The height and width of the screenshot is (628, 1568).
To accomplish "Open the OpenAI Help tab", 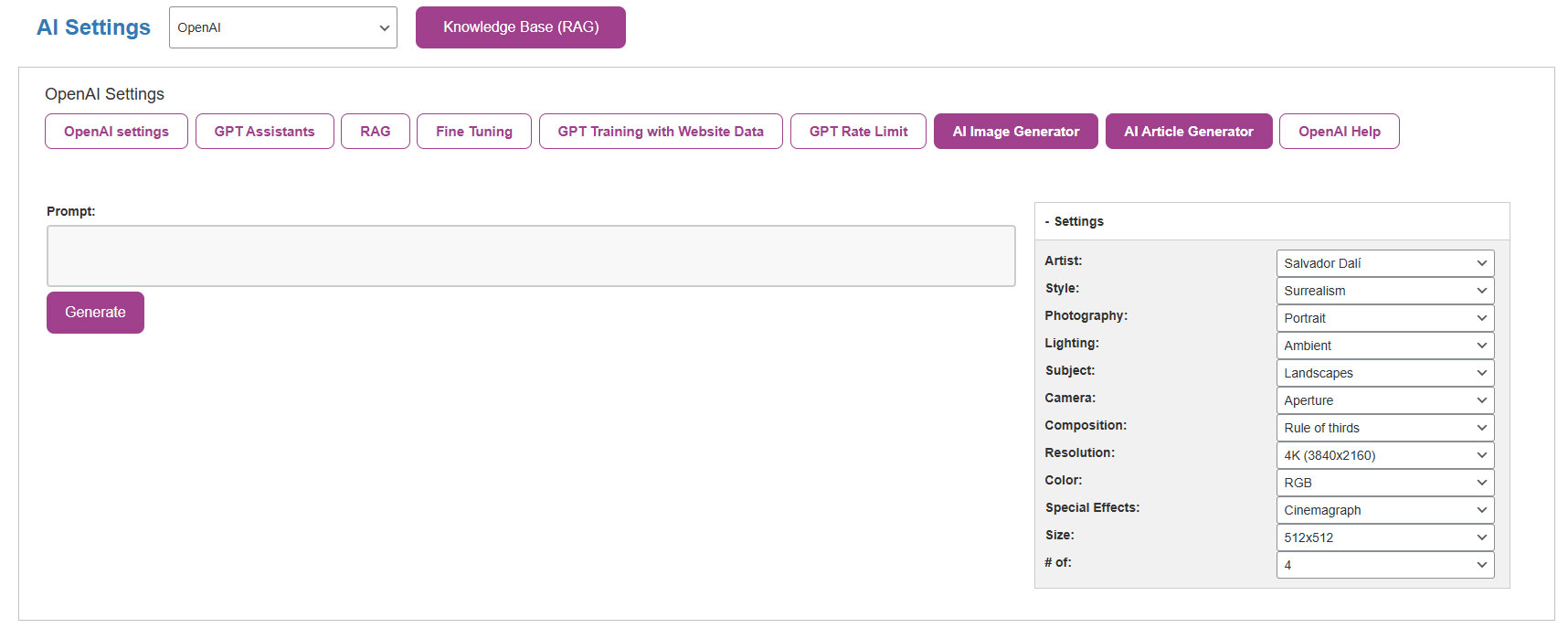I will pos(1339,132).
